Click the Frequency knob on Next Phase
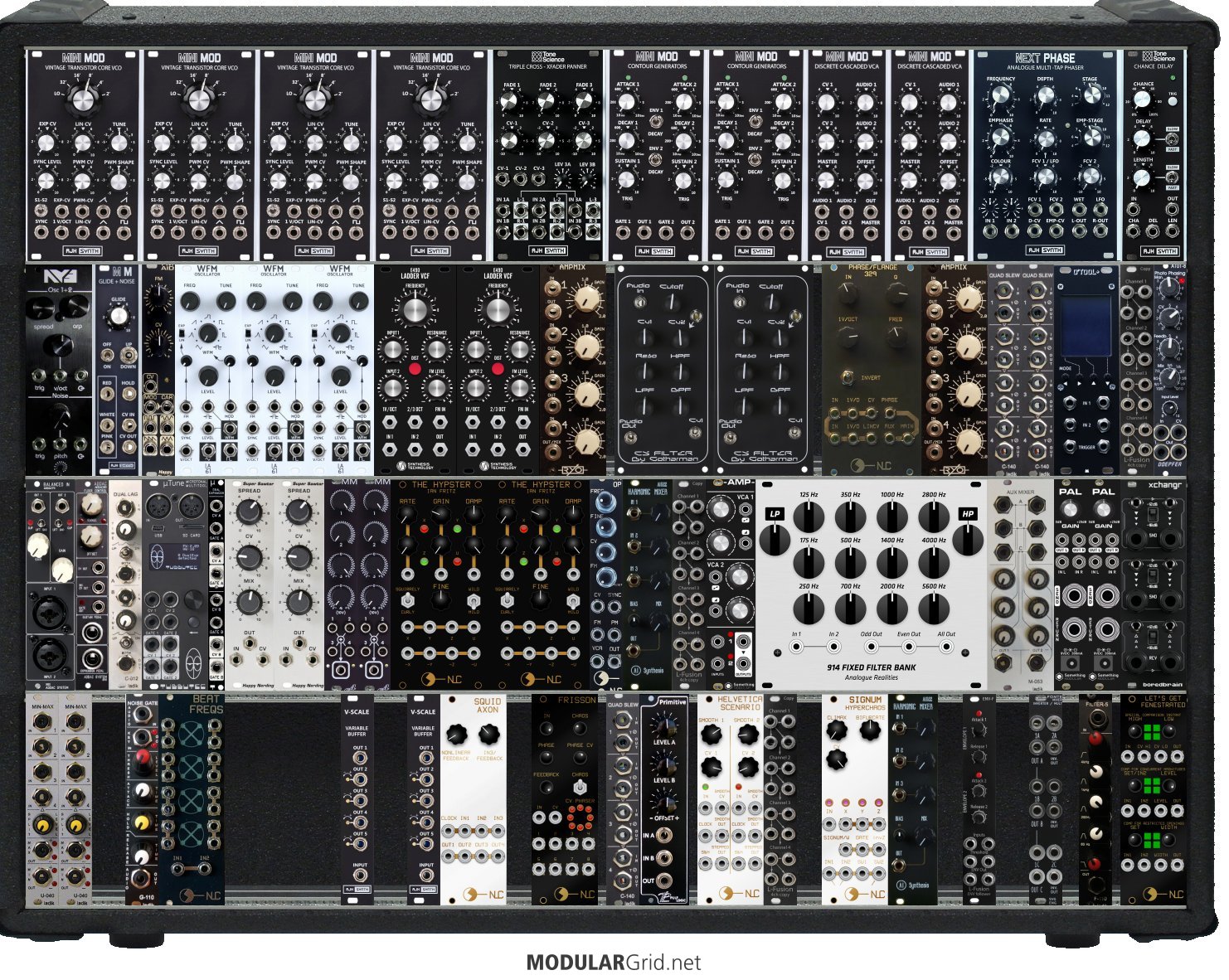This screenshot has height=980, width=1229. (x=1001, y=97)
